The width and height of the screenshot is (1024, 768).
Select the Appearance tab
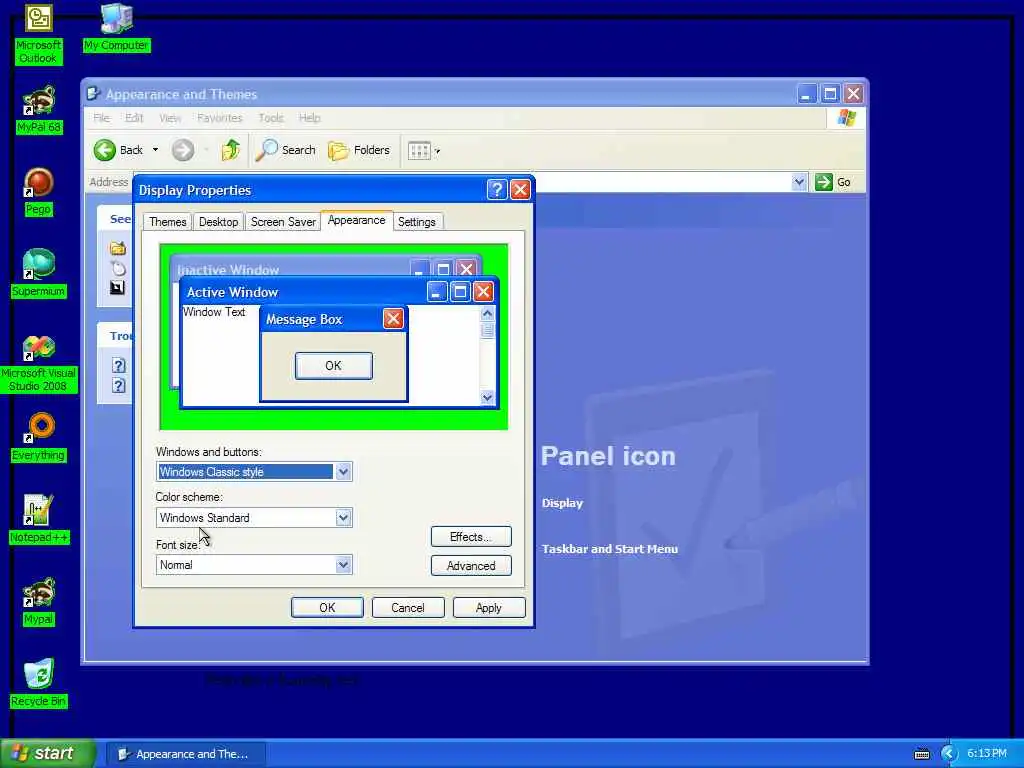[357, 221]
